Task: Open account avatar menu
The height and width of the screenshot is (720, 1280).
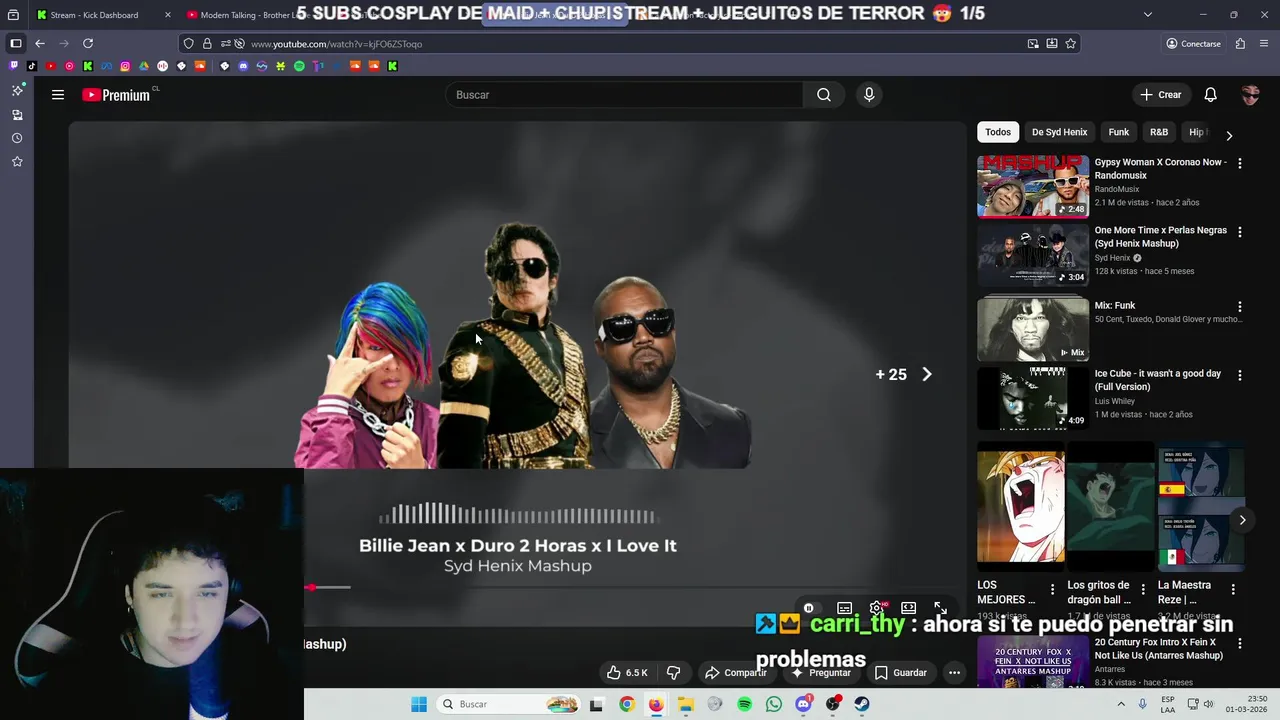Action: pos(1251,95)
